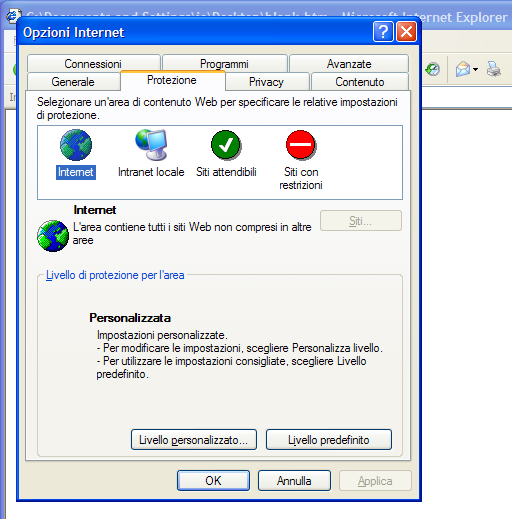The width and height of the screenshot is (512, 519).
Task: Switch to the Avanzate tab
Action: pyautogui.click(x=349, y=63)
